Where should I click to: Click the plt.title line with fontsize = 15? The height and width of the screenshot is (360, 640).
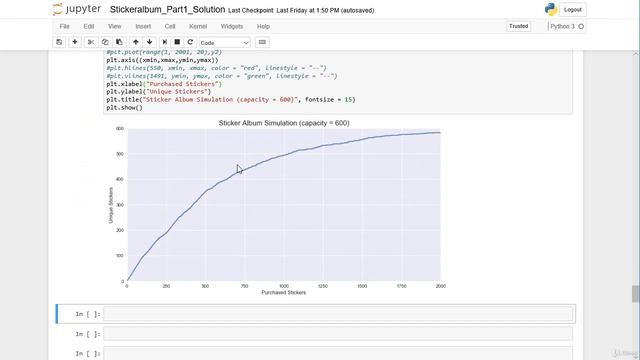click(x=231, y=100)
